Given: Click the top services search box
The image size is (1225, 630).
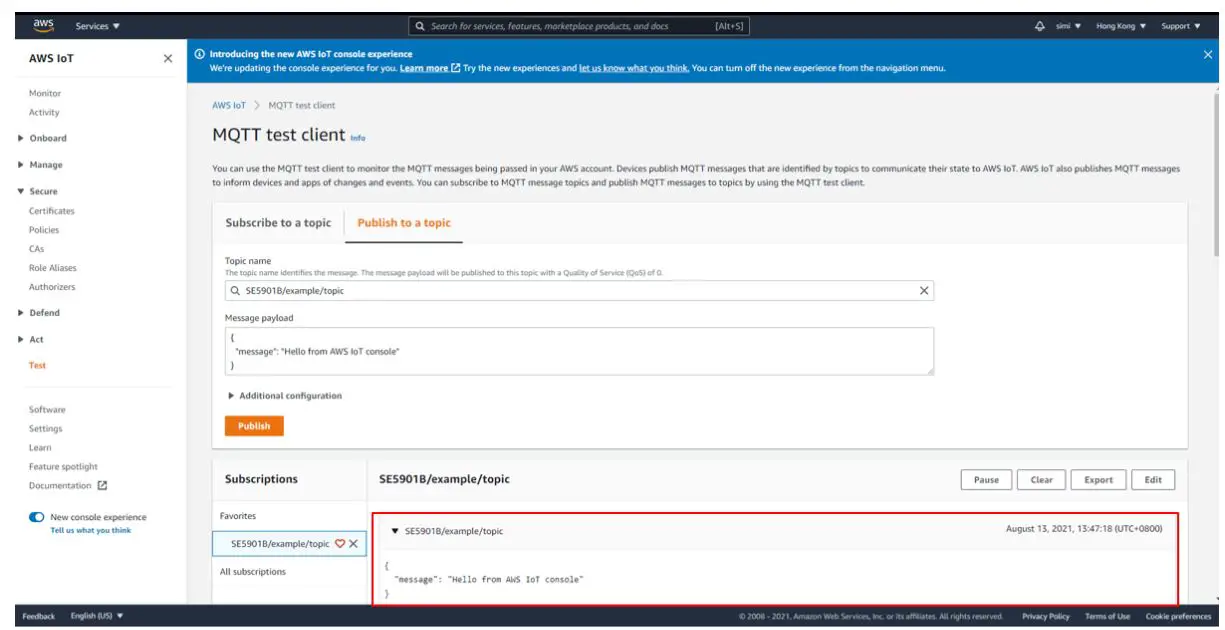Looking at the screenshot, I should click(x=579, y=26).
